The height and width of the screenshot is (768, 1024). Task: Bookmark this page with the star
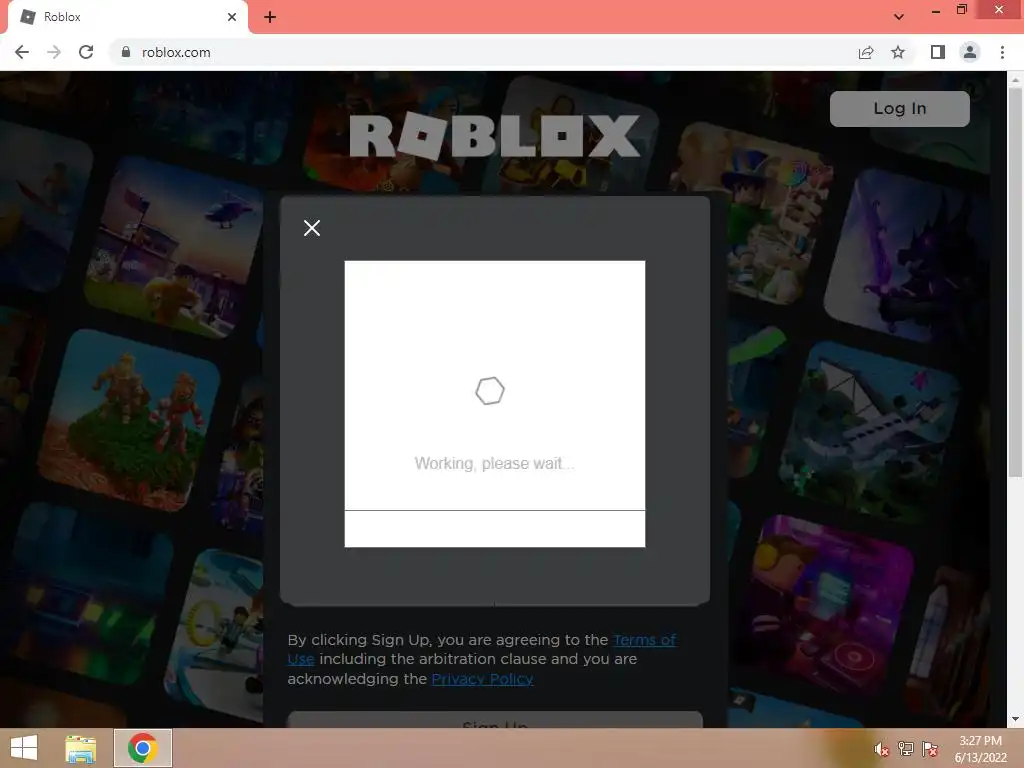[898, 52]
